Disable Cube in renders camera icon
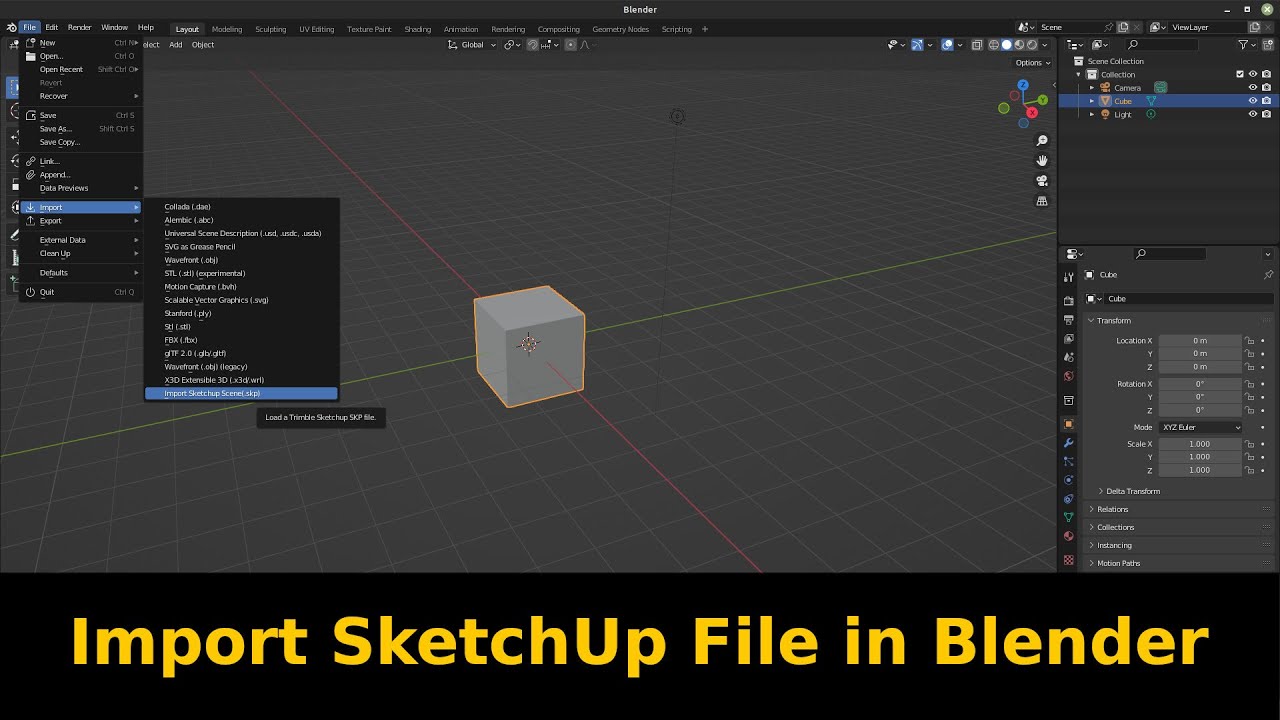This screenshot has width=1280, height=720. (1266, 101)
